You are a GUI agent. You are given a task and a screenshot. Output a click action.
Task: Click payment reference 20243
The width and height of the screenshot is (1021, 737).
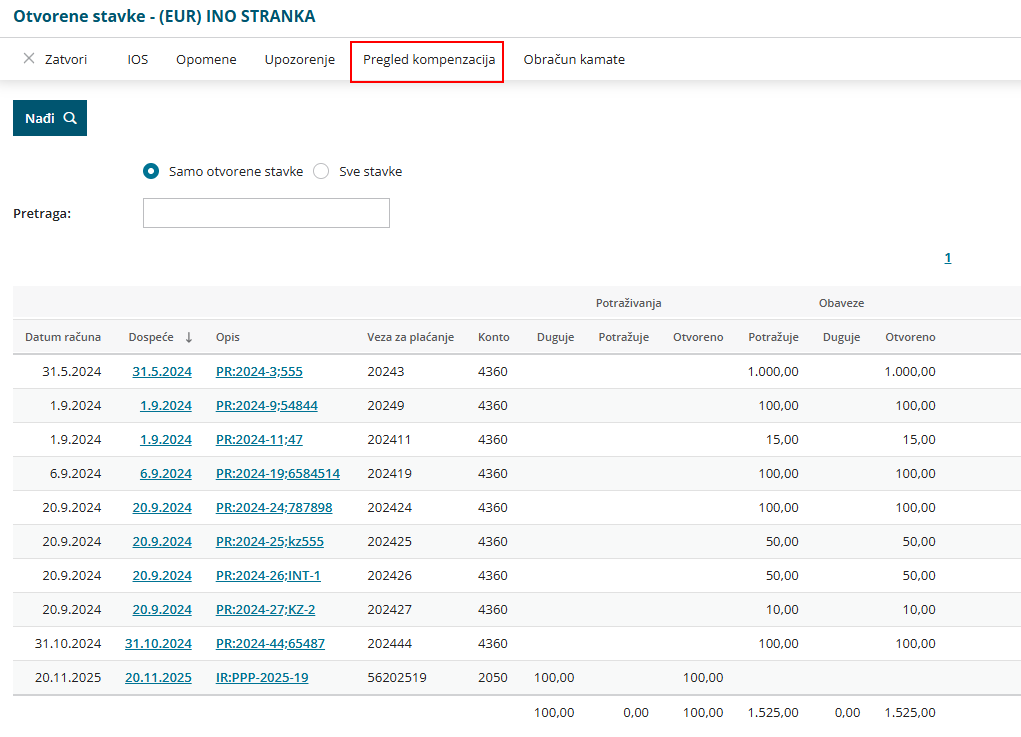tap(385, 371)
